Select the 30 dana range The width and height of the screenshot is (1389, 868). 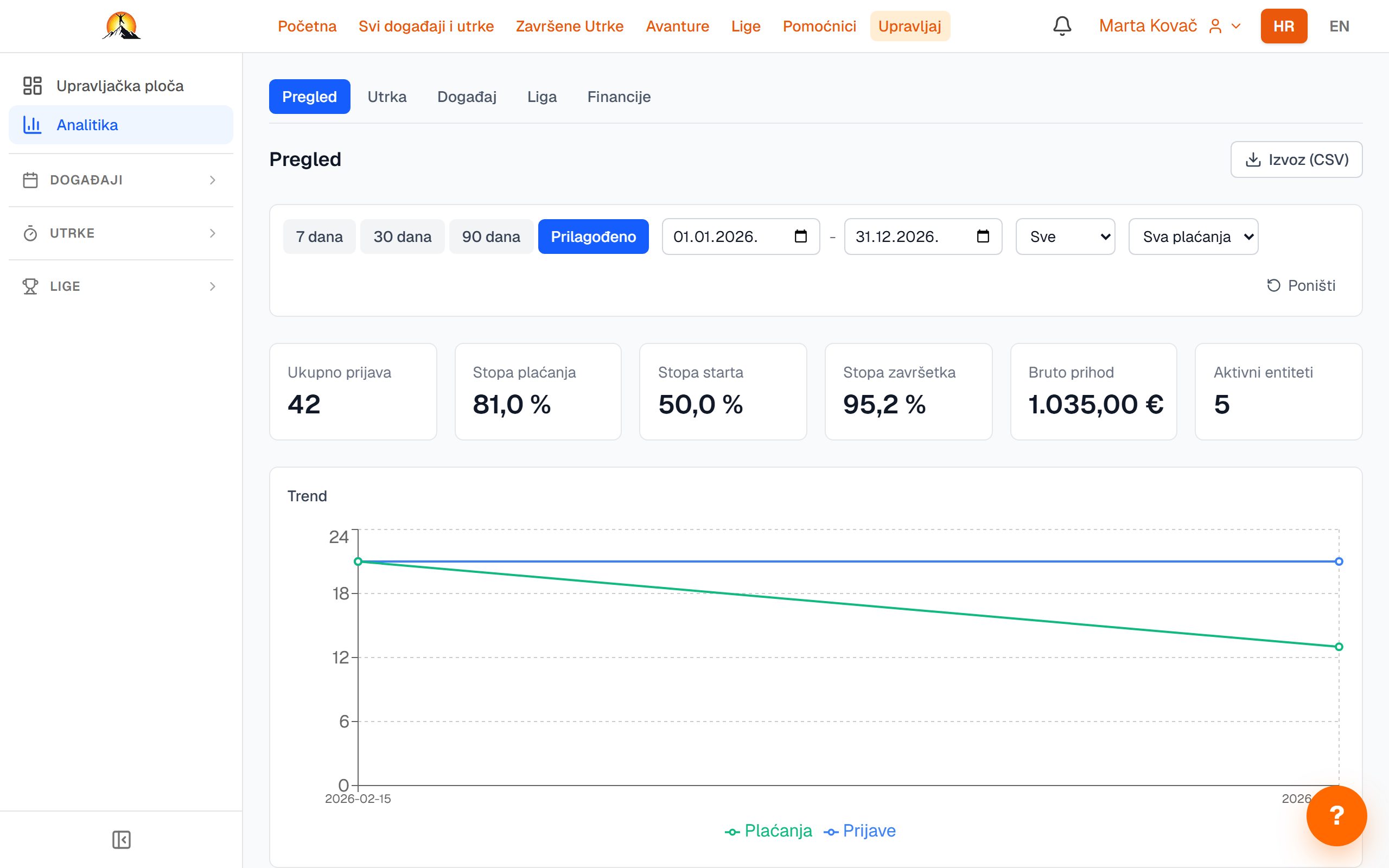[x=403, y=237]
